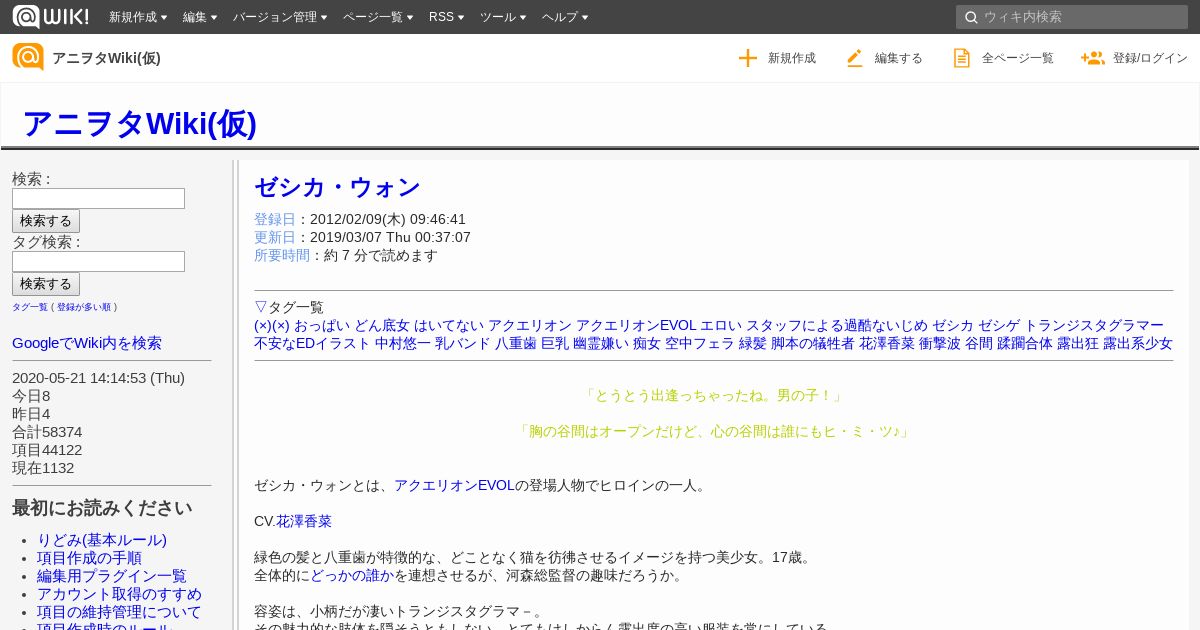This screenshot has width=1200, height=630.
Task: Open 項目の維持管理について link
Action: pos(119,612)
